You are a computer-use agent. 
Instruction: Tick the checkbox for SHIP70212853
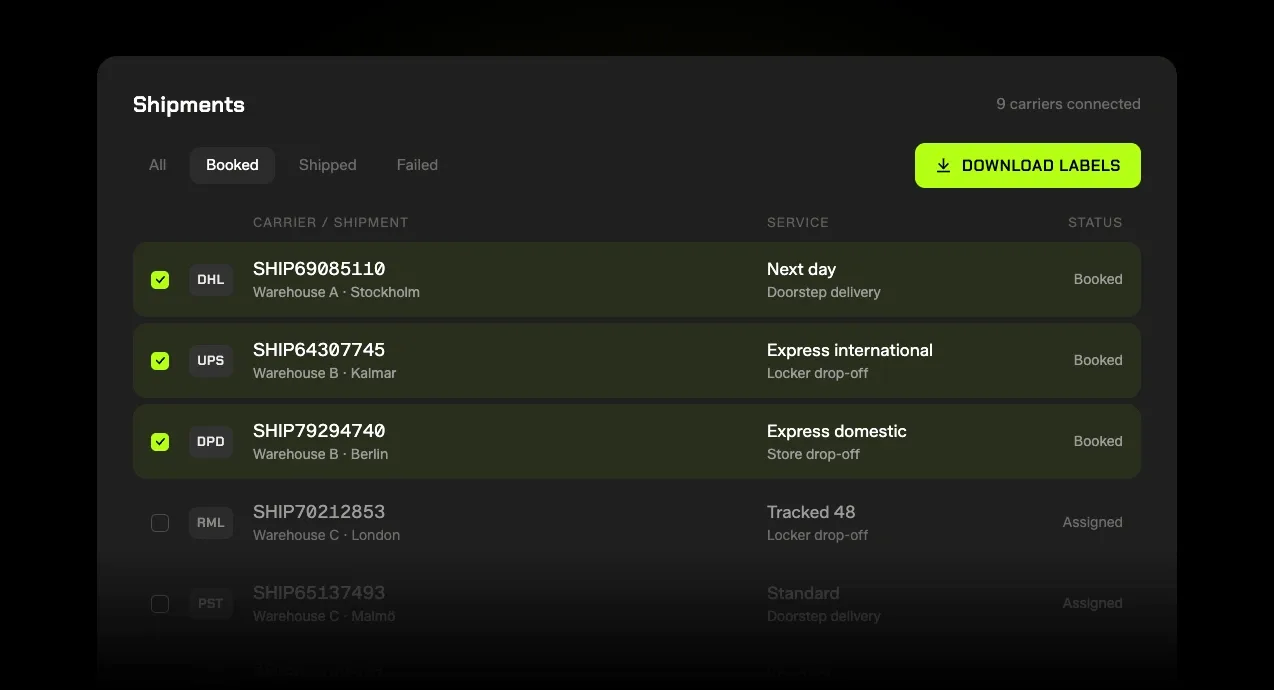(x=160, y=523)
